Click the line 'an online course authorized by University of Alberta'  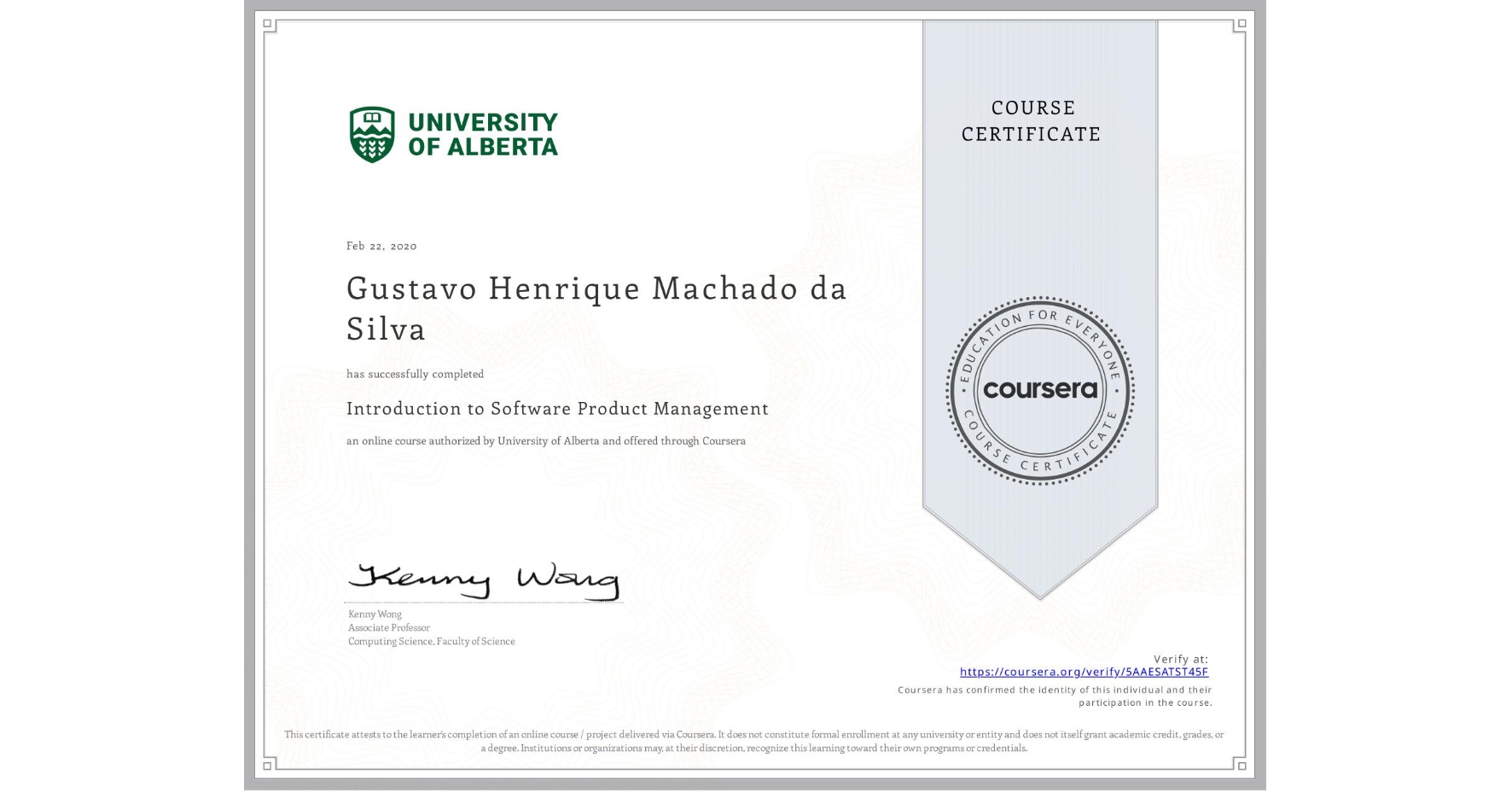click(x=546, y=441)
